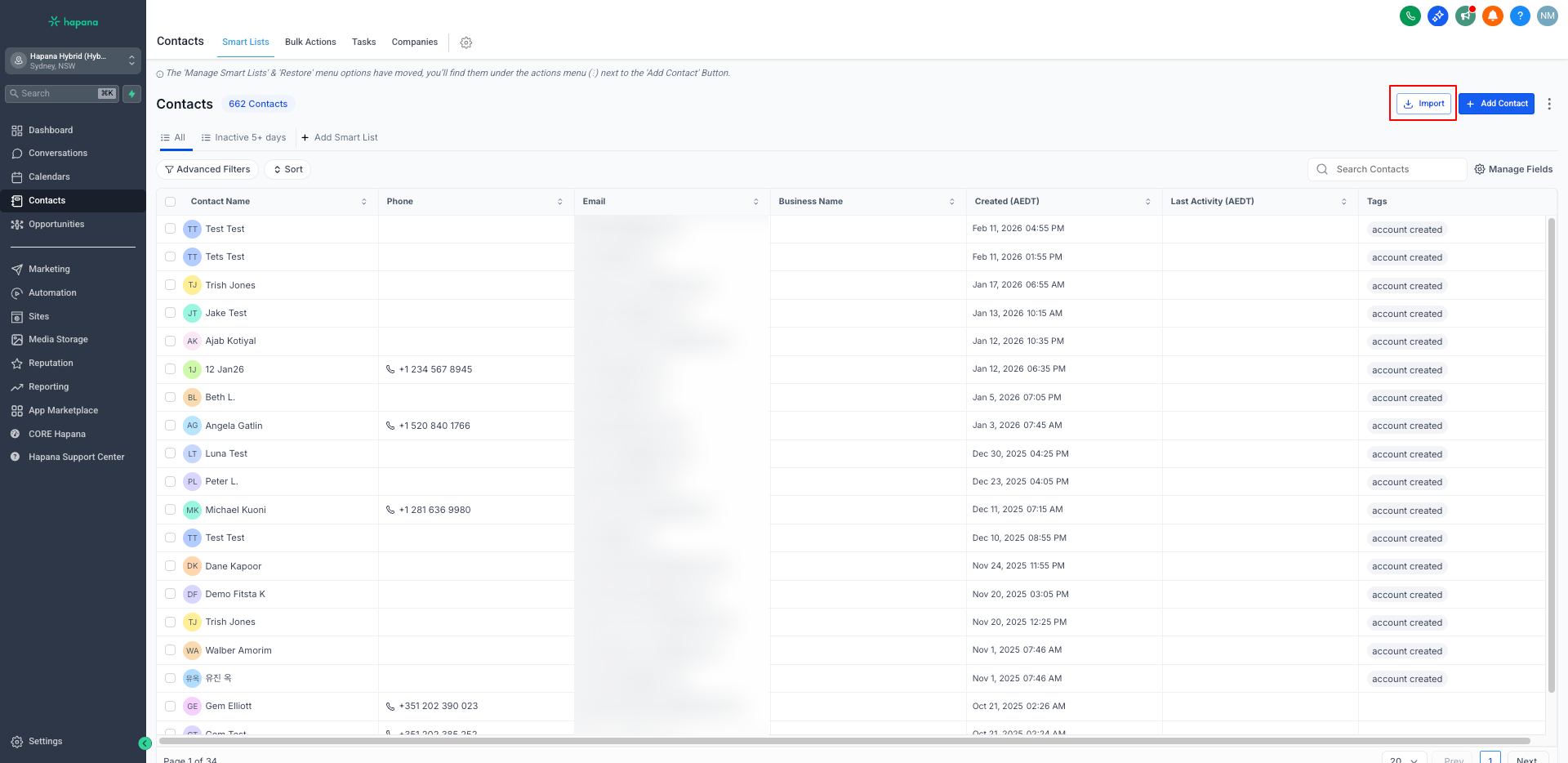Toggle the select-all contacts checkbox in header
The image size is (1568, 763).
pyautogui.click(x=170, y=202)
